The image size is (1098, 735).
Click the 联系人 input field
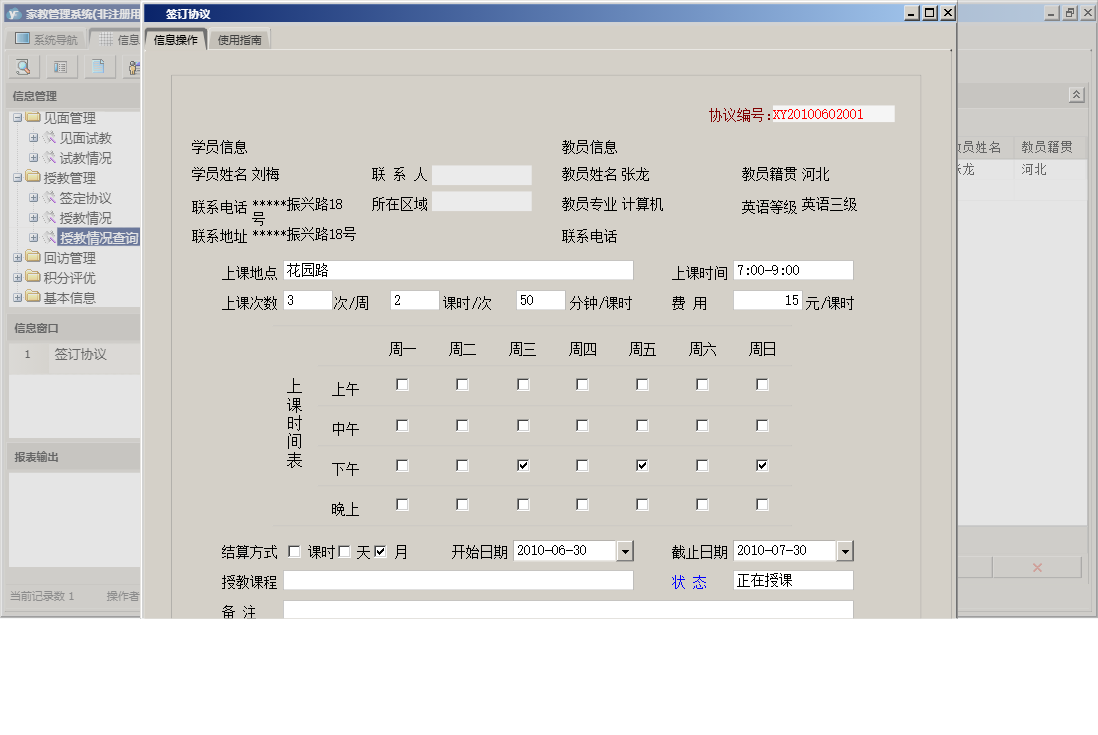coord(482,174)
